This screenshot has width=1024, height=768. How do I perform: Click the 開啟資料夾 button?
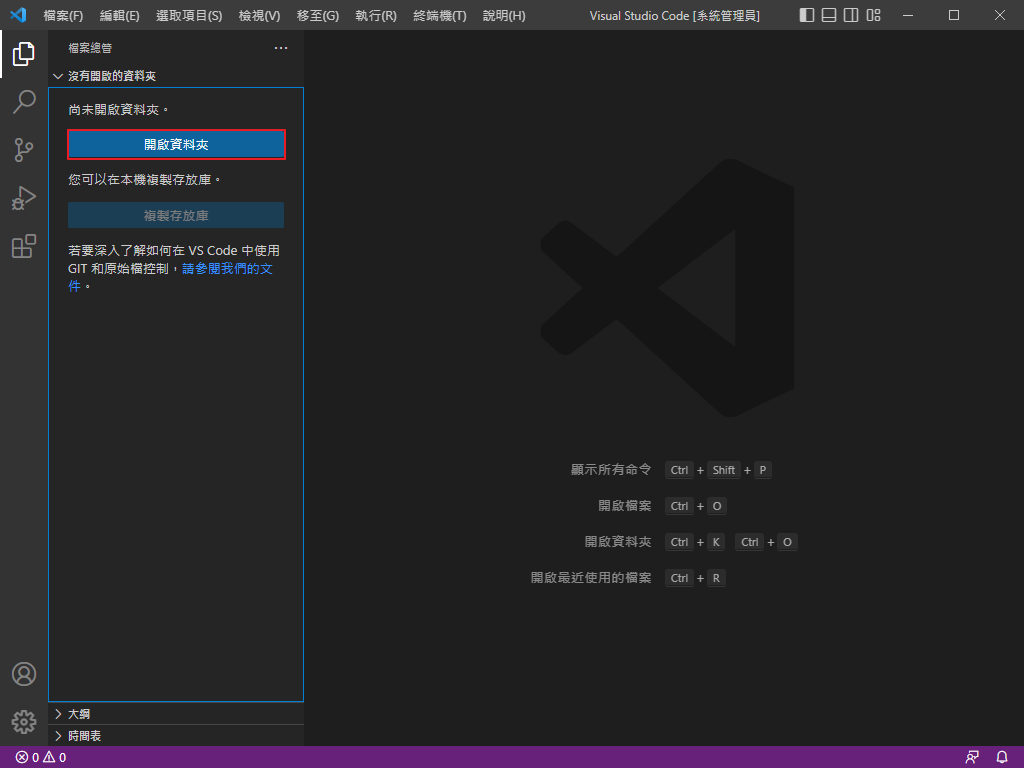tap(176, 145)
